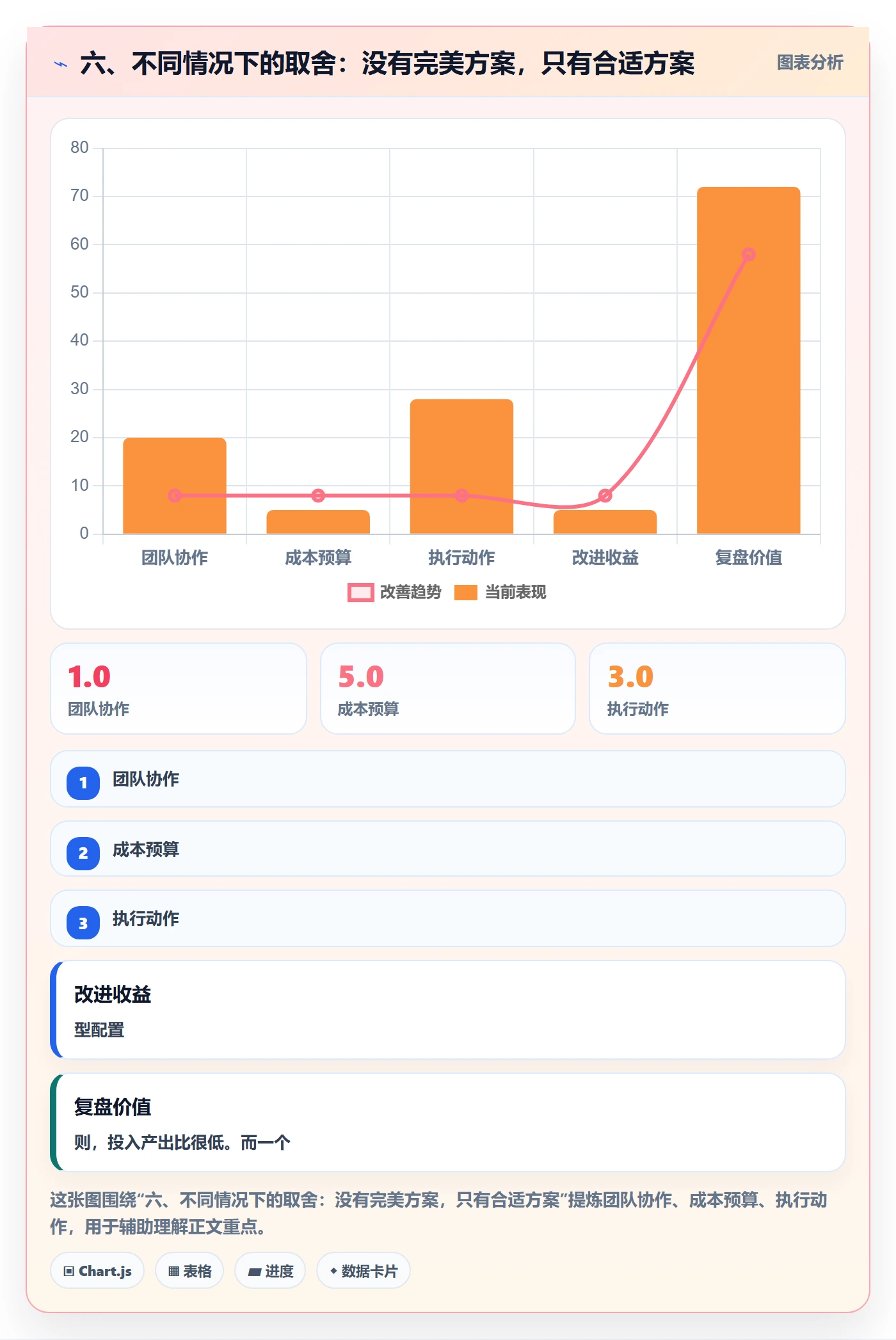Click the 团队协作 x-axis label
Viewport: 896px width, 1340px height.
point(175,558)
